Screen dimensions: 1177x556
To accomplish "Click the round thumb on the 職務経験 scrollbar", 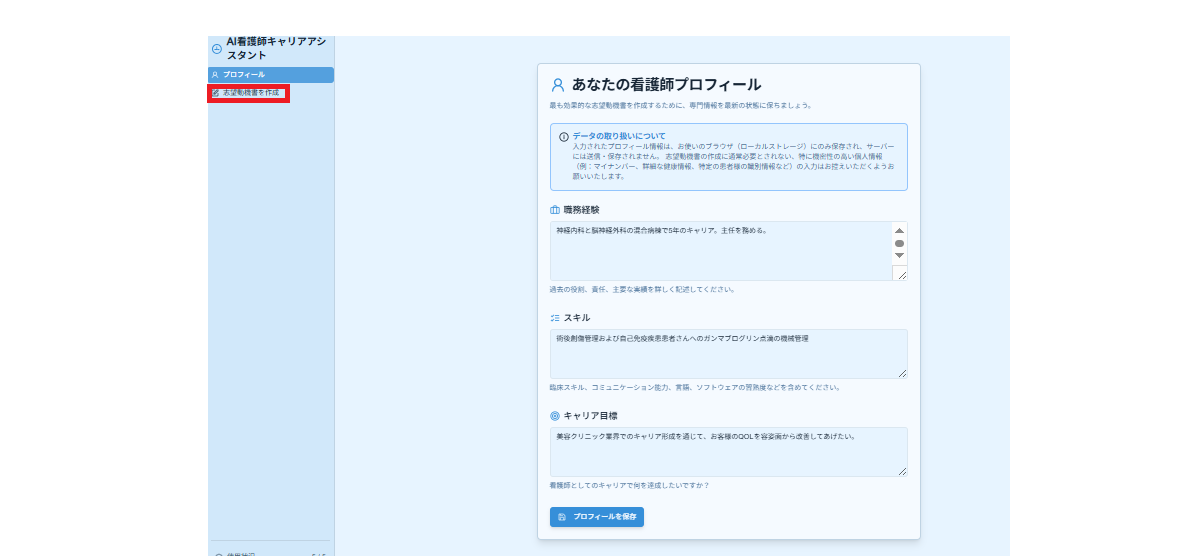I will [899, 243].
